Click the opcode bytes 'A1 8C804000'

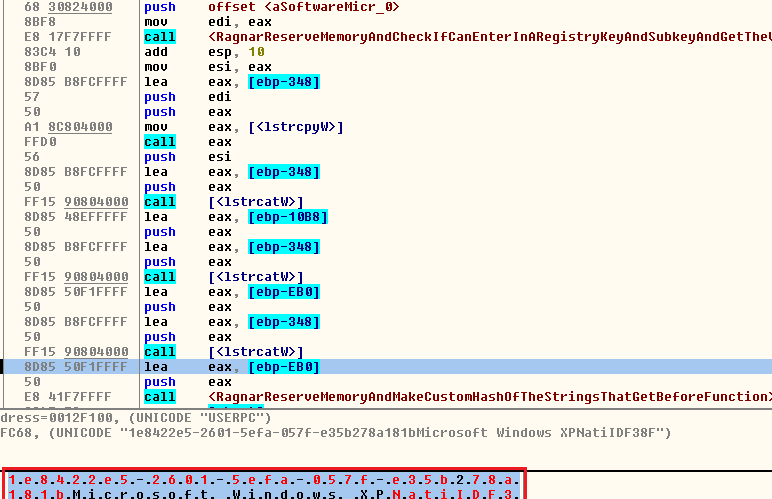click(x=68, y=127)
